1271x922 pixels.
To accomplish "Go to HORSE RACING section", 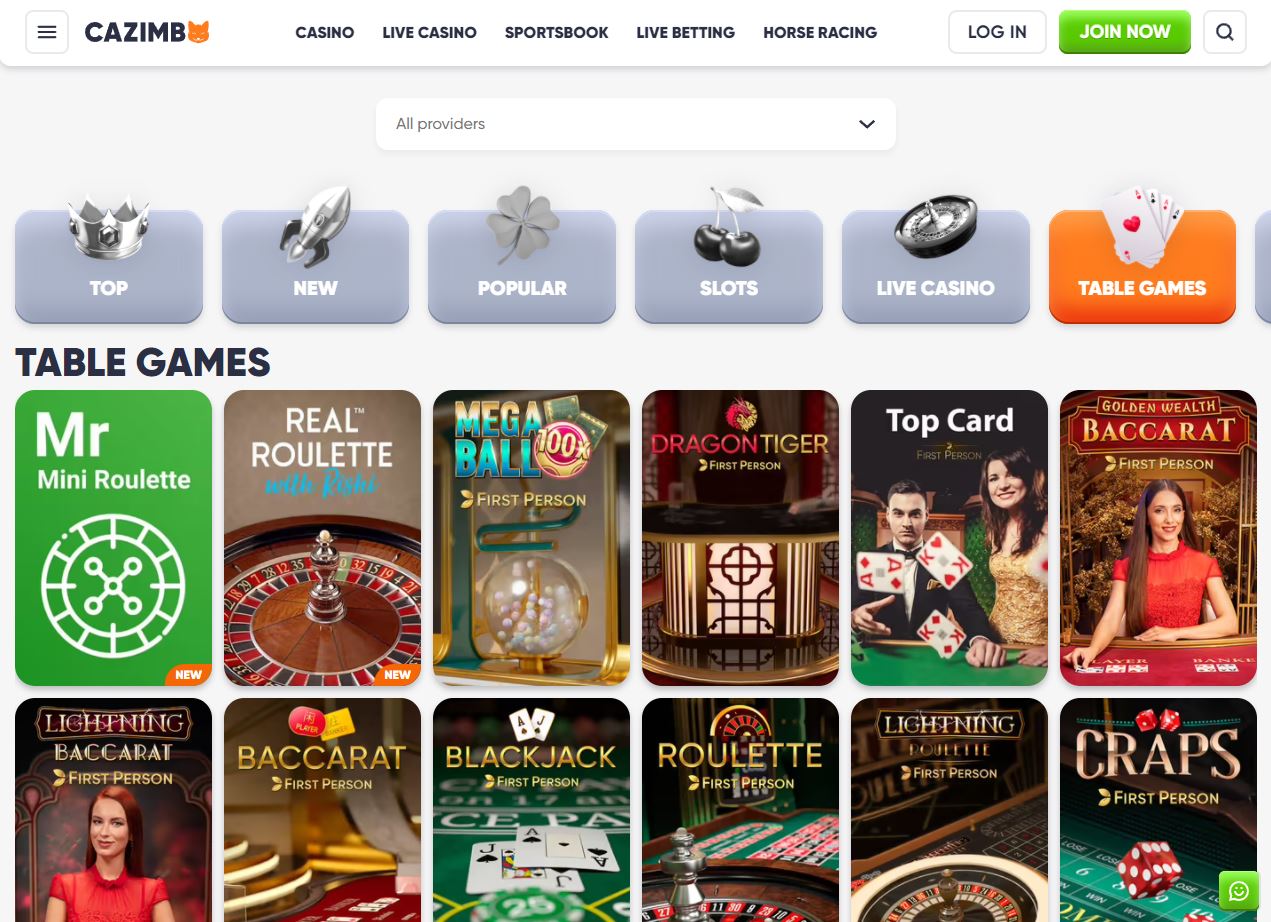I will [x=820, y=32].
